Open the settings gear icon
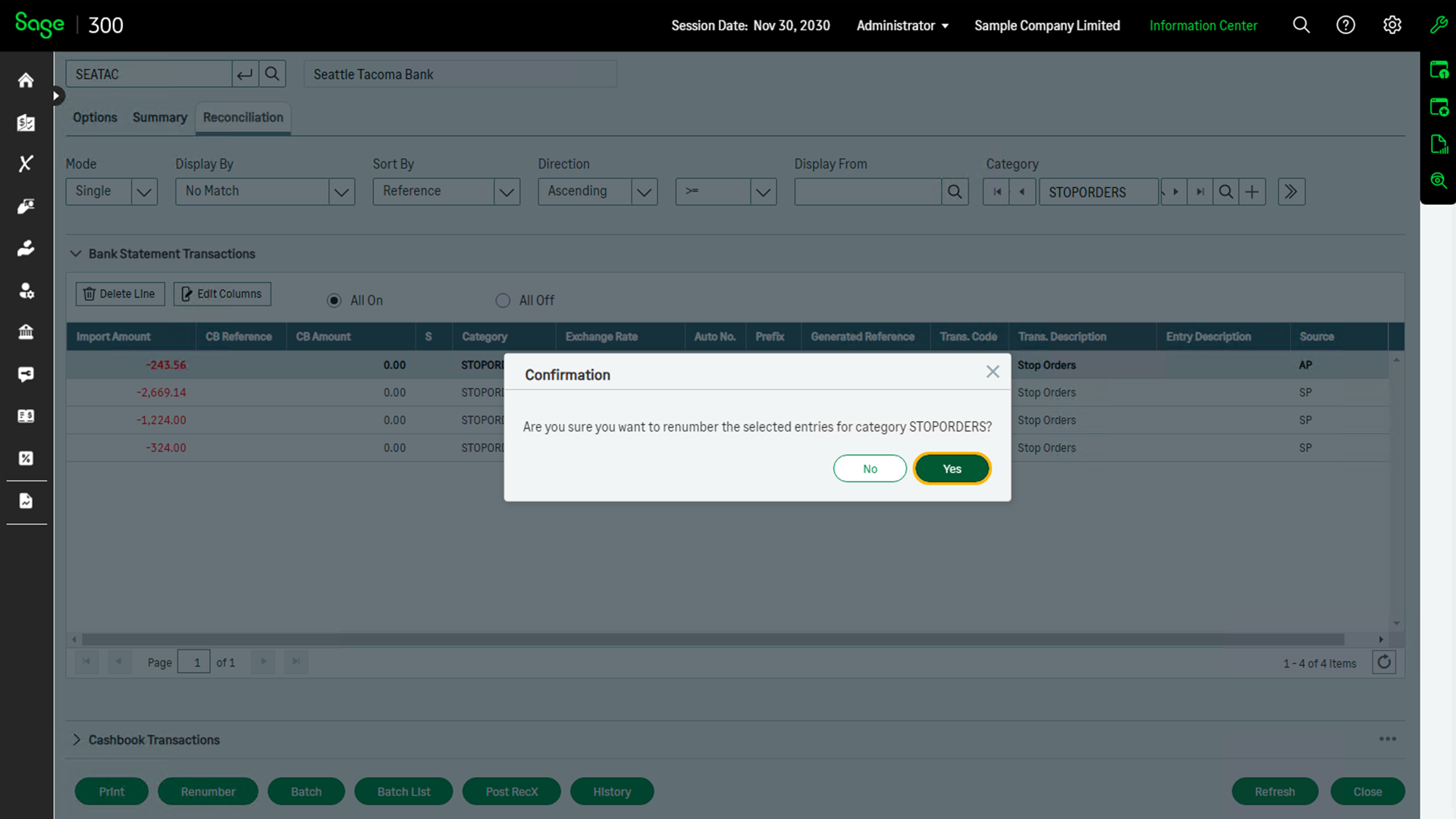This screenshot has height=819, width=1456. click(1392, 25)
